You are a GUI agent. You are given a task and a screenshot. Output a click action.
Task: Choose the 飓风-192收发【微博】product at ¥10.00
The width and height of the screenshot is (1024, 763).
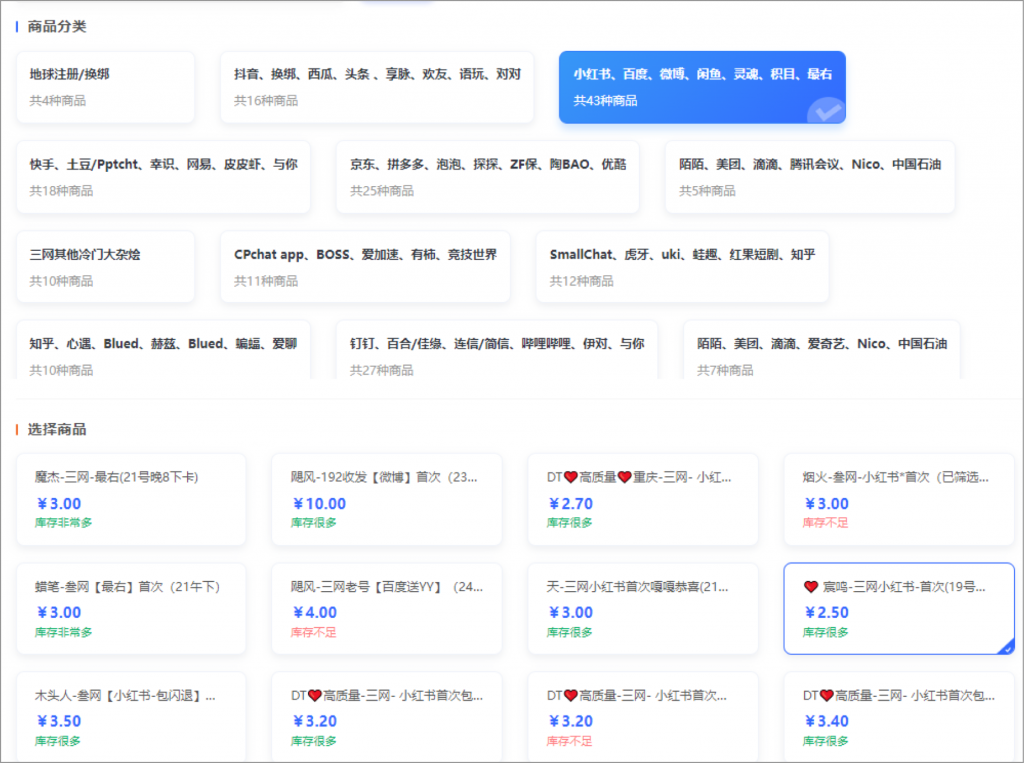coord(386,499)
